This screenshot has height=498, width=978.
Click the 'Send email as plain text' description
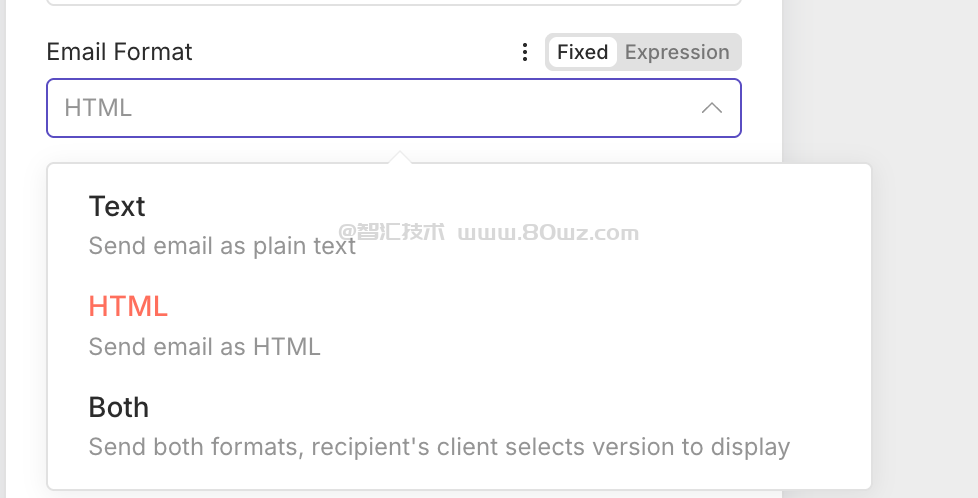click(x=222, y=246)
